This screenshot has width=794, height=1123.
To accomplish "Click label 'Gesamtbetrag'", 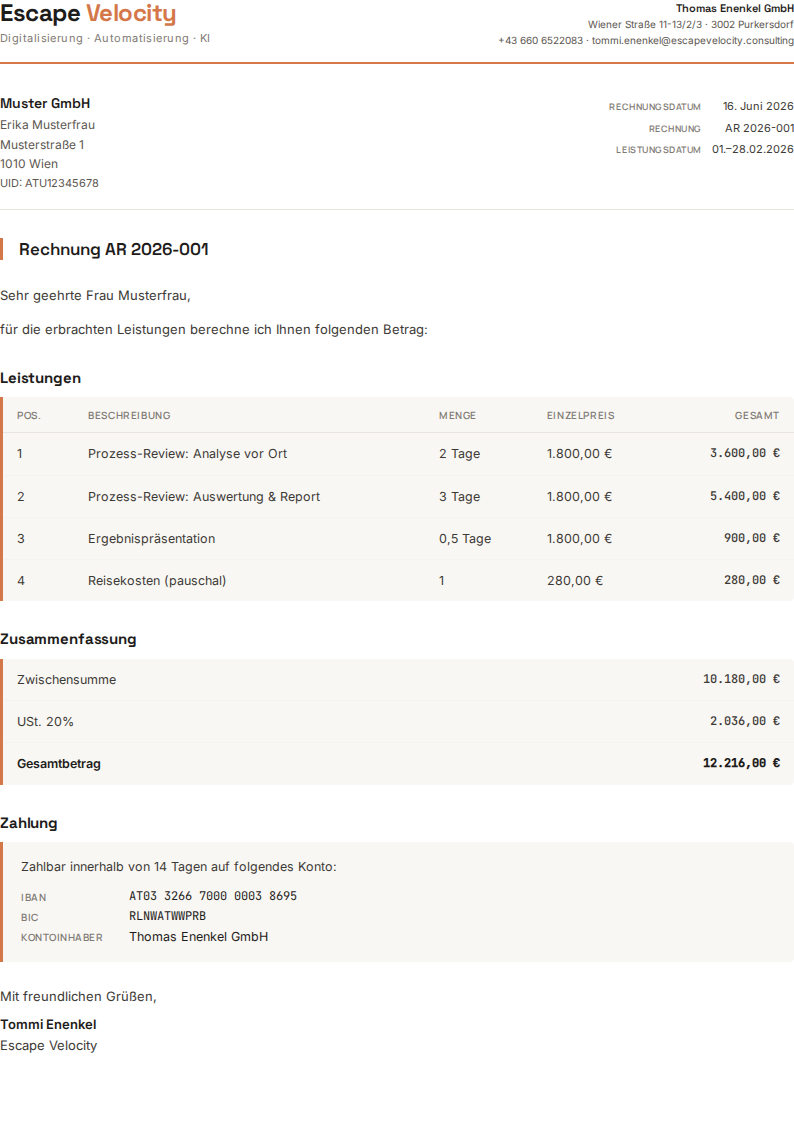I will point(59,764).
